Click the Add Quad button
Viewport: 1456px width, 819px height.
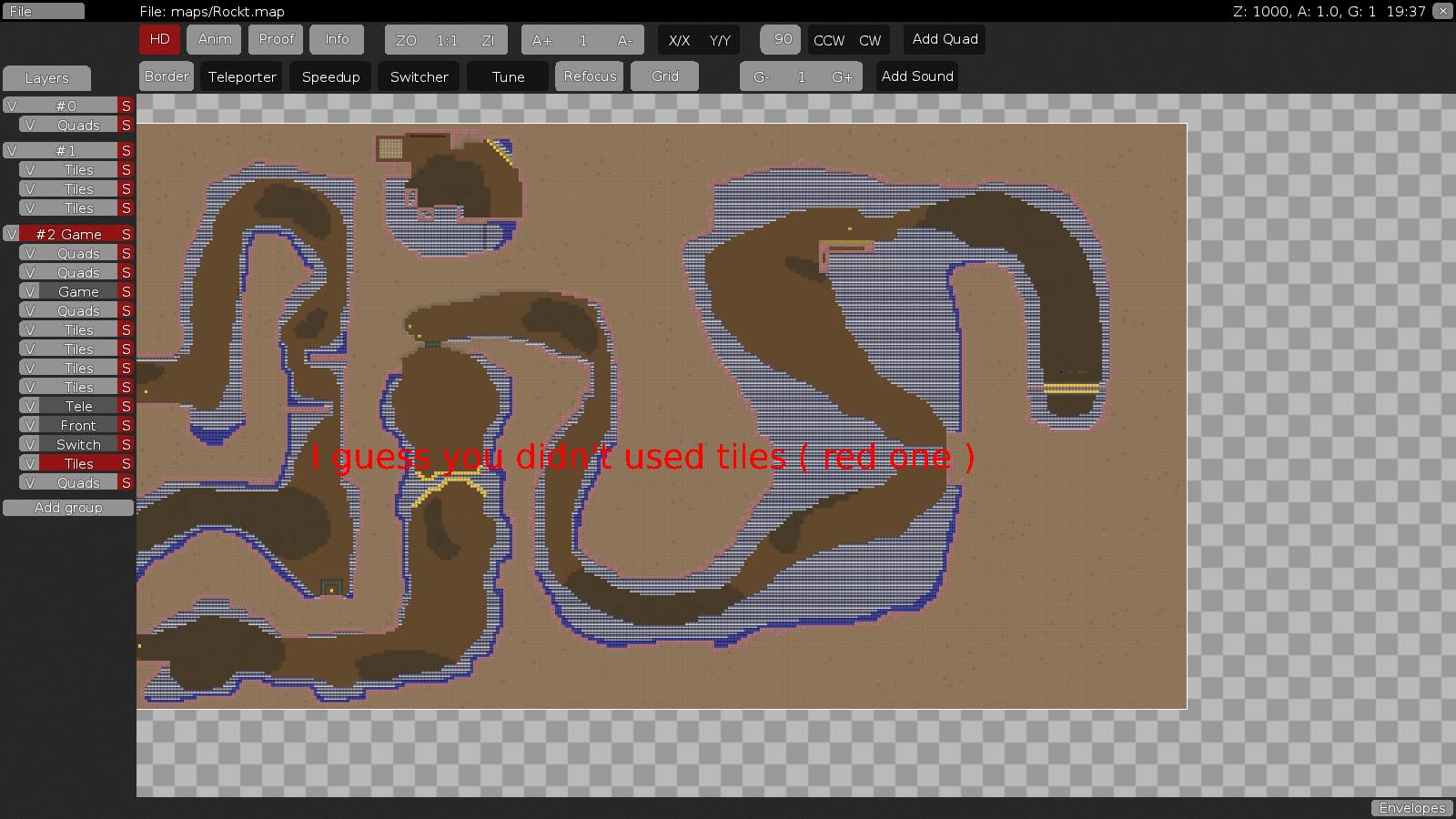pyautogui.click(x=944, y=39)
